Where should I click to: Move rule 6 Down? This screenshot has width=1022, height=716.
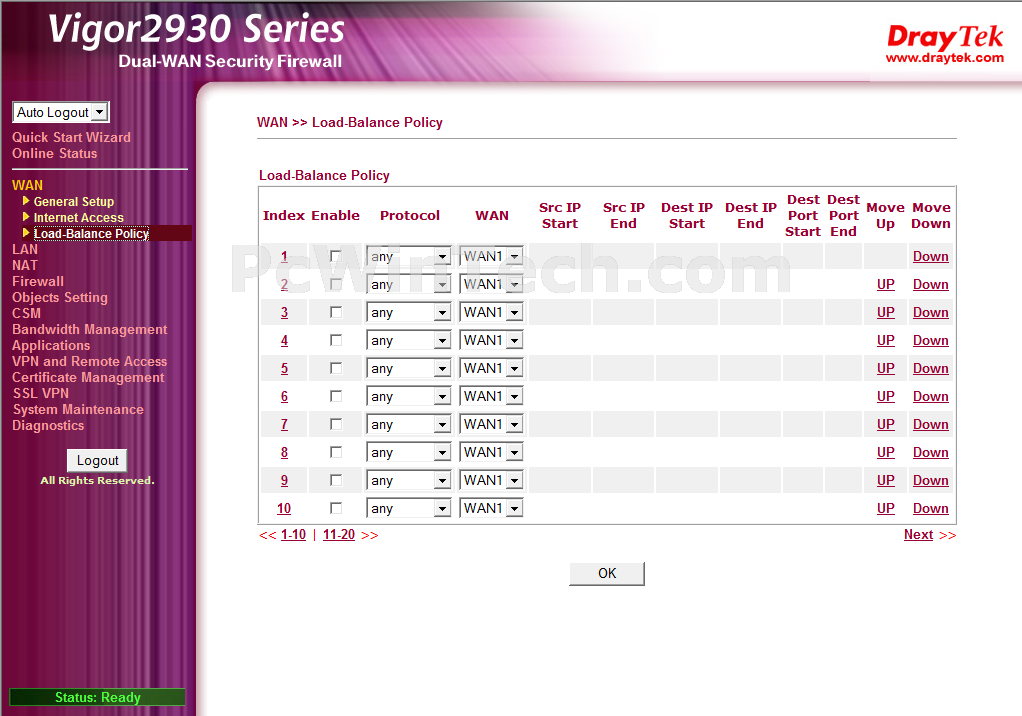point(931,397)
